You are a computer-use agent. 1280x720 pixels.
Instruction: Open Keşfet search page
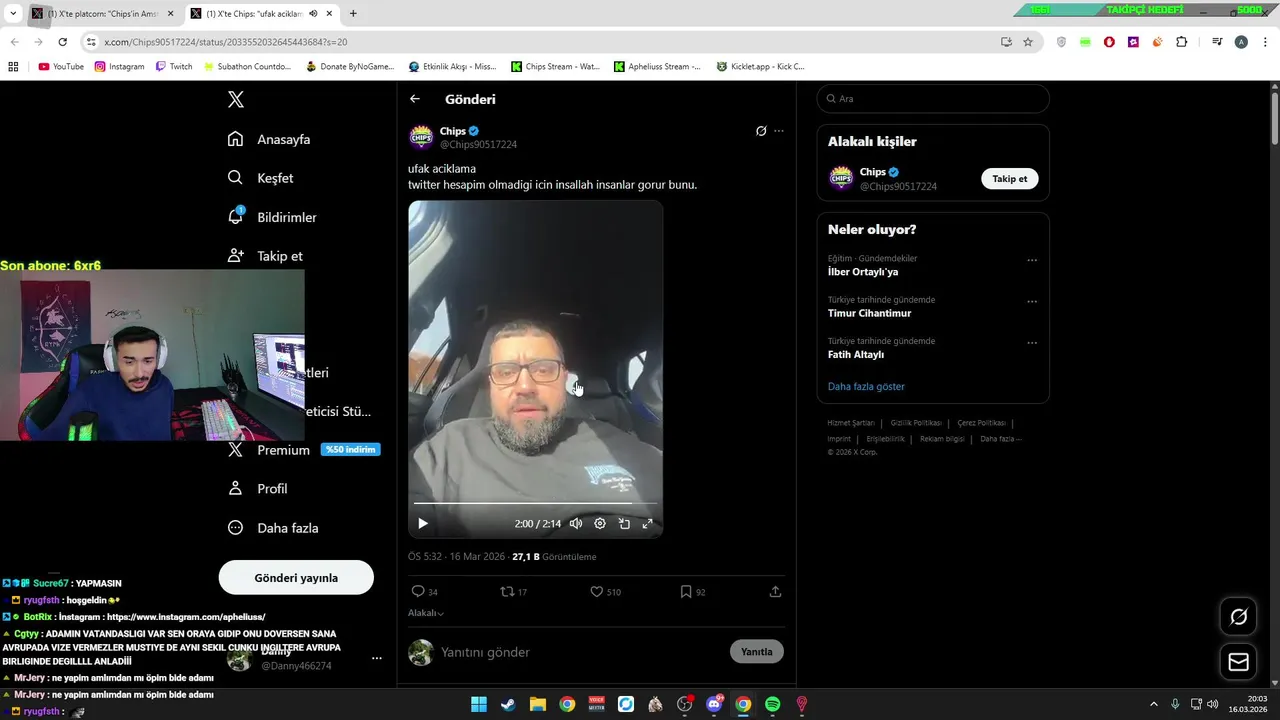coord(260,178)
